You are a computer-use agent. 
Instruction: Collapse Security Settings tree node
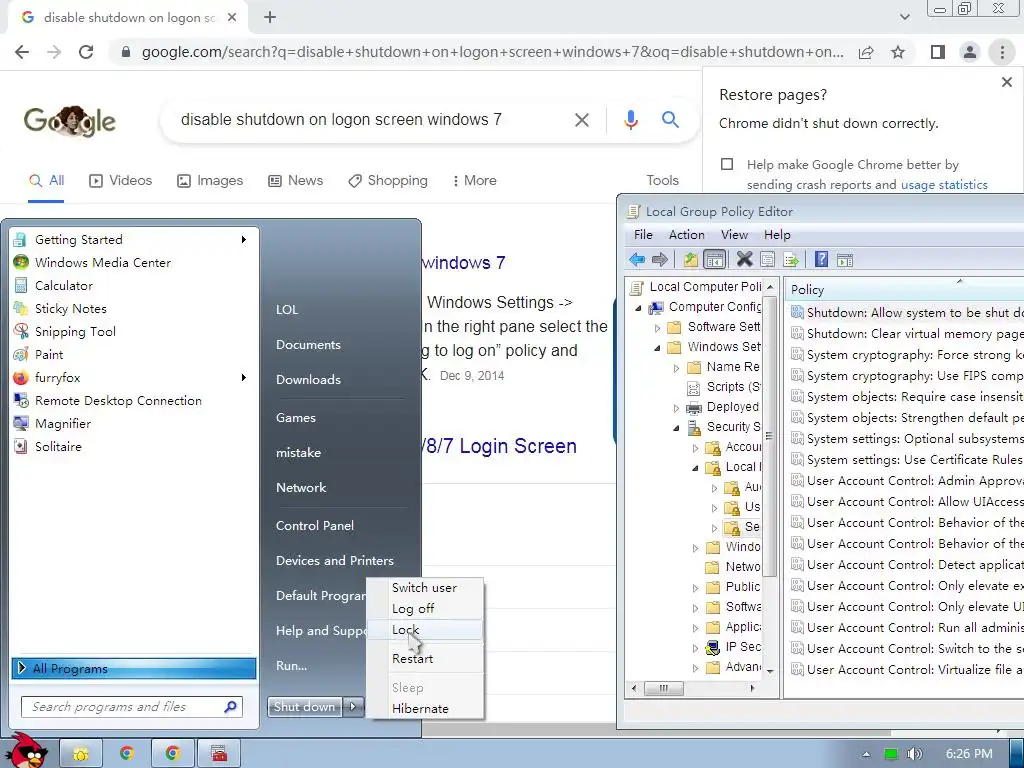[x=677, y=428]
